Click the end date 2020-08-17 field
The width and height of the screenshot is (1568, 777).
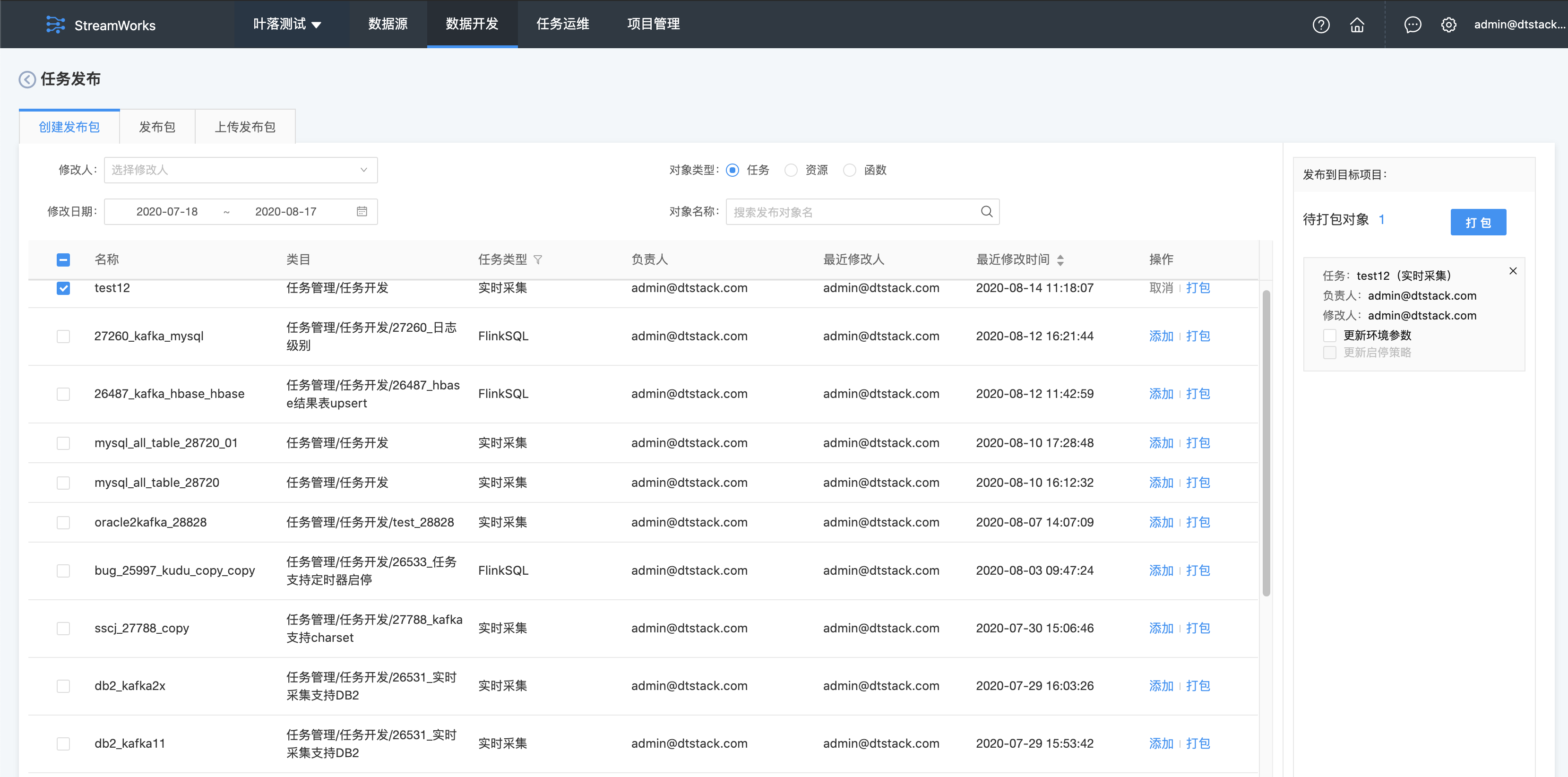pyautogui.click(x=285, y=211)
